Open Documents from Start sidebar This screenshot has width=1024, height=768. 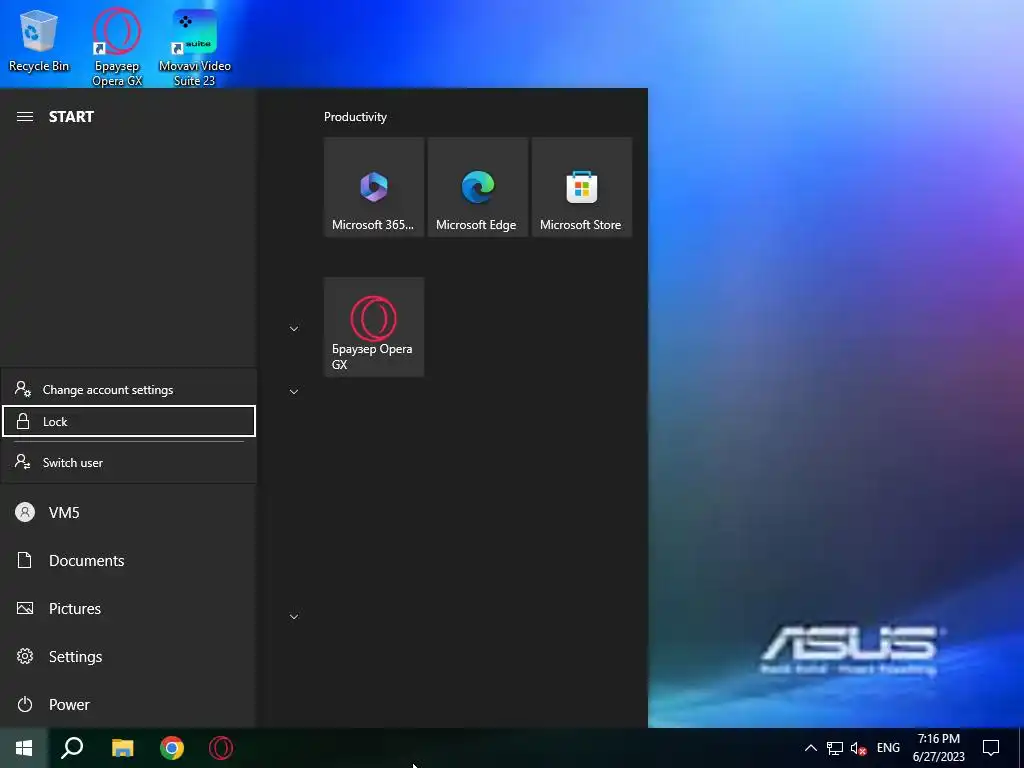coord(129,560)
